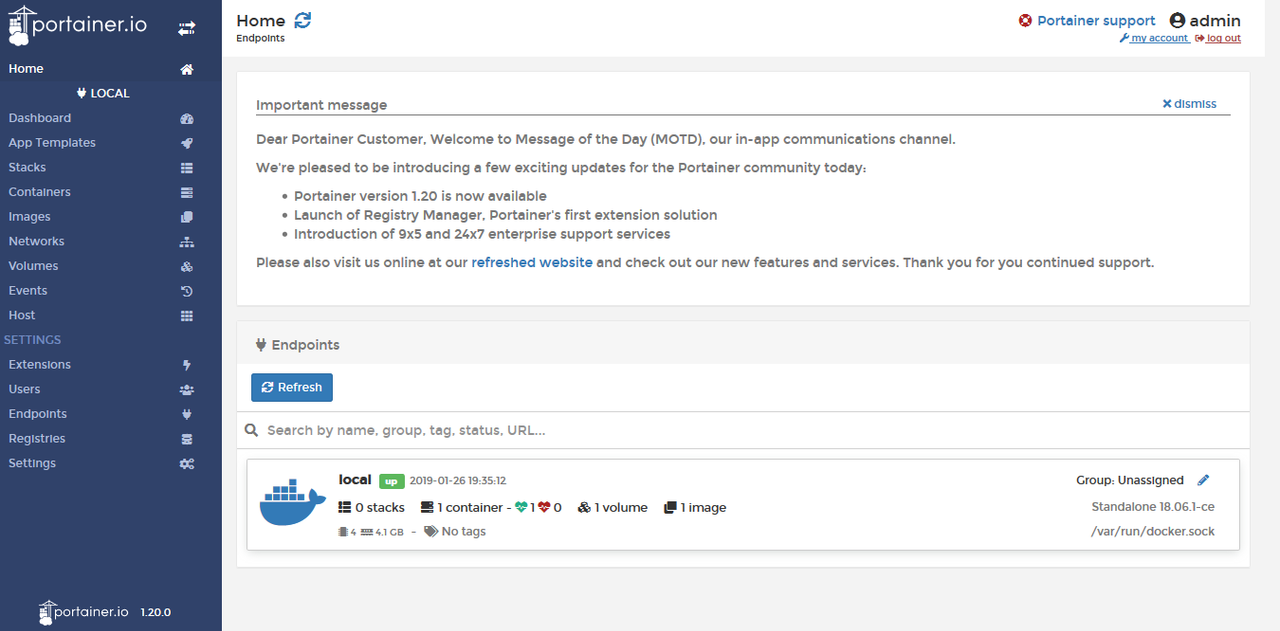Click the 1.20.0 version number in footer

coord(155,612)
